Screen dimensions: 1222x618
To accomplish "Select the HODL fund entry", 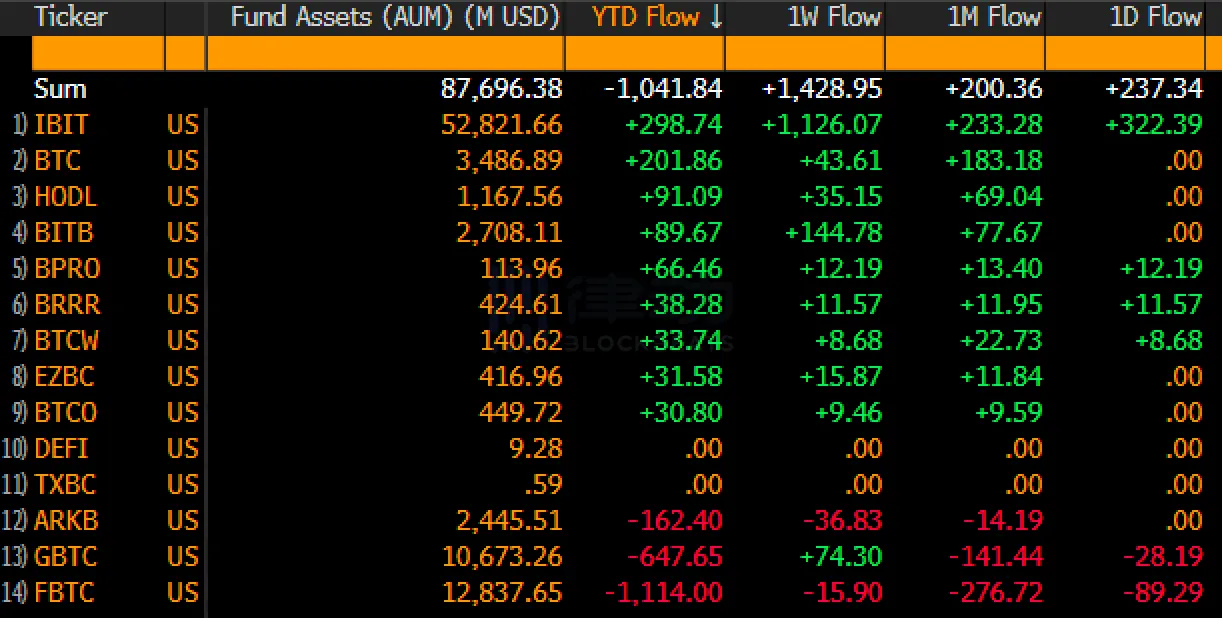I will [x=64, y=196].
